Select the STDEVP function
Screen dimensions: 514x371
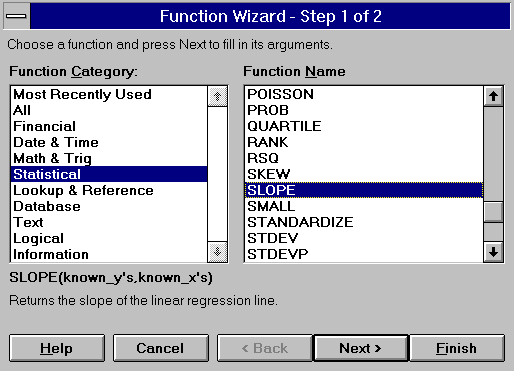tap(364, 254)
